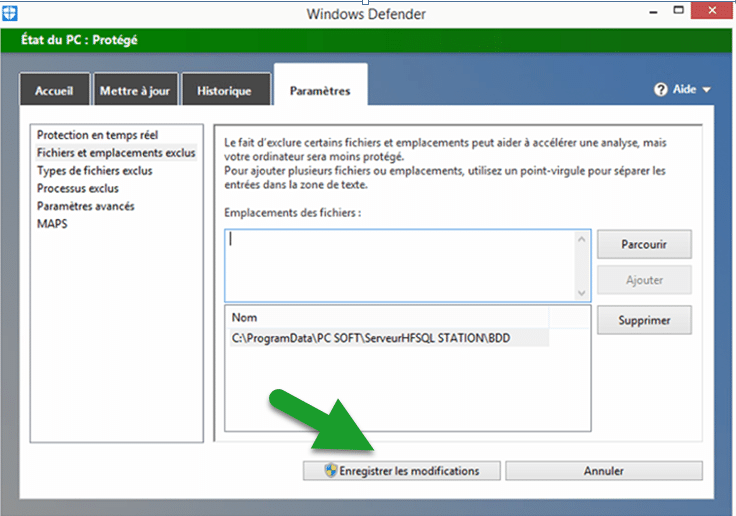
Task: Minimize the Windows Defender window
Action: point(653,11)
